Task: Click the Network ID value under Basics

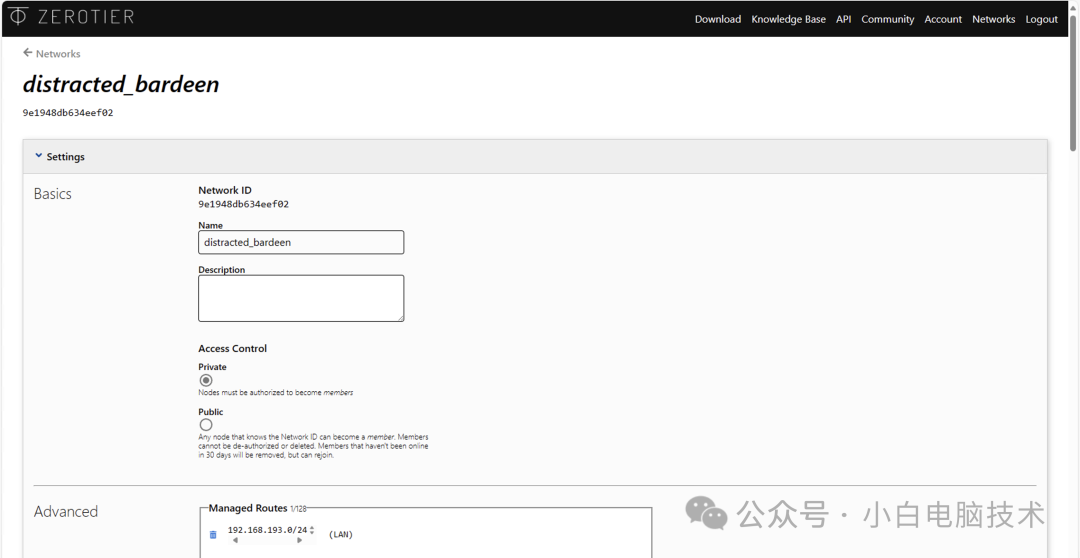Action: [243, 205]
